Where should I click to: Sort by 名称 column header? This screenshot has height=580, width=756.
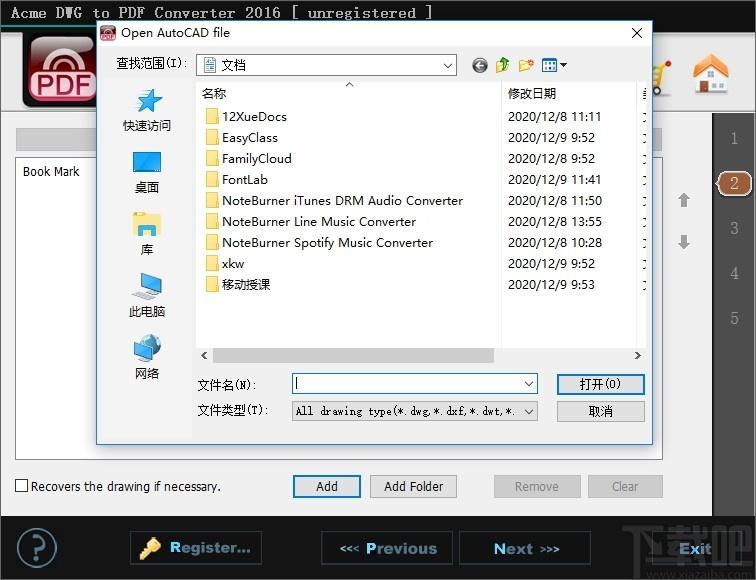click(x=214, y=94)
